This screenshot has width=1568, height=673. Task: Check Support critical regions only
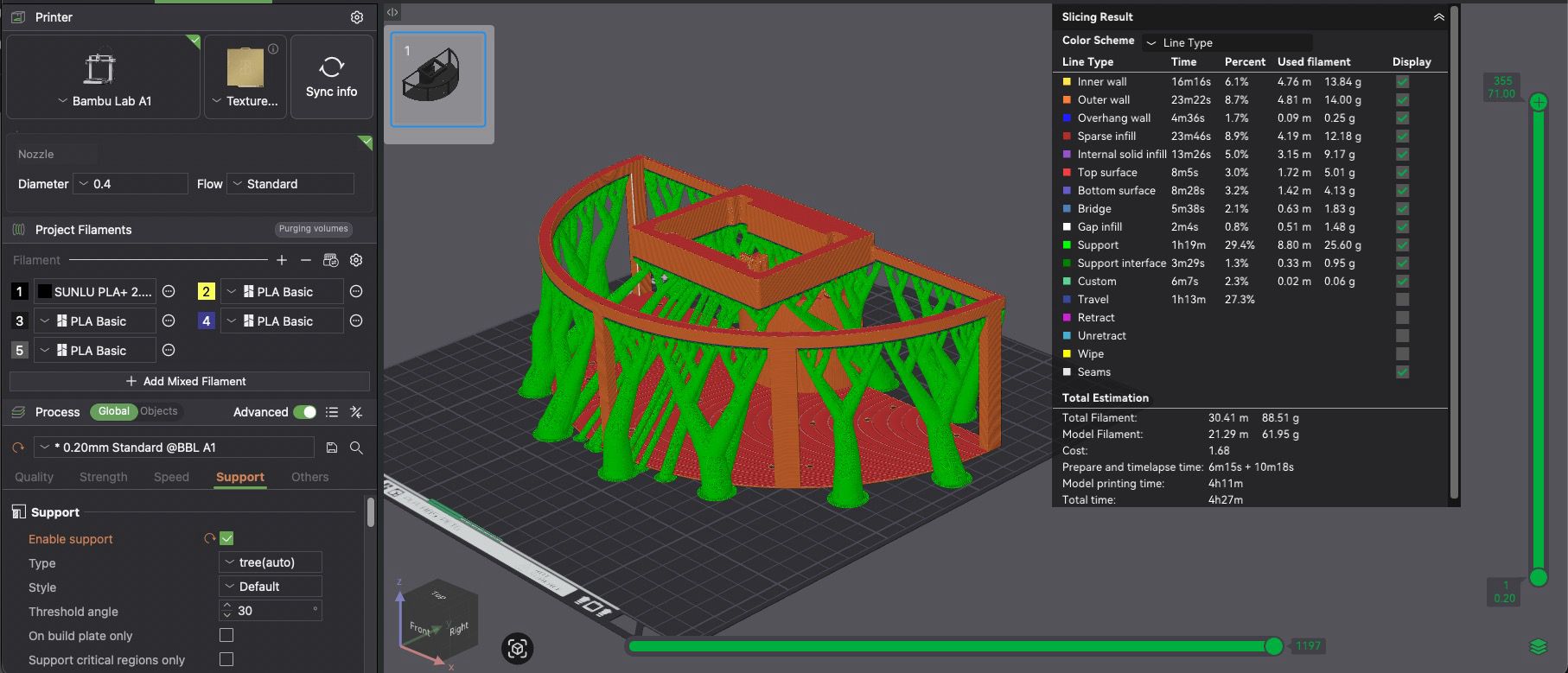click(226, 659)
